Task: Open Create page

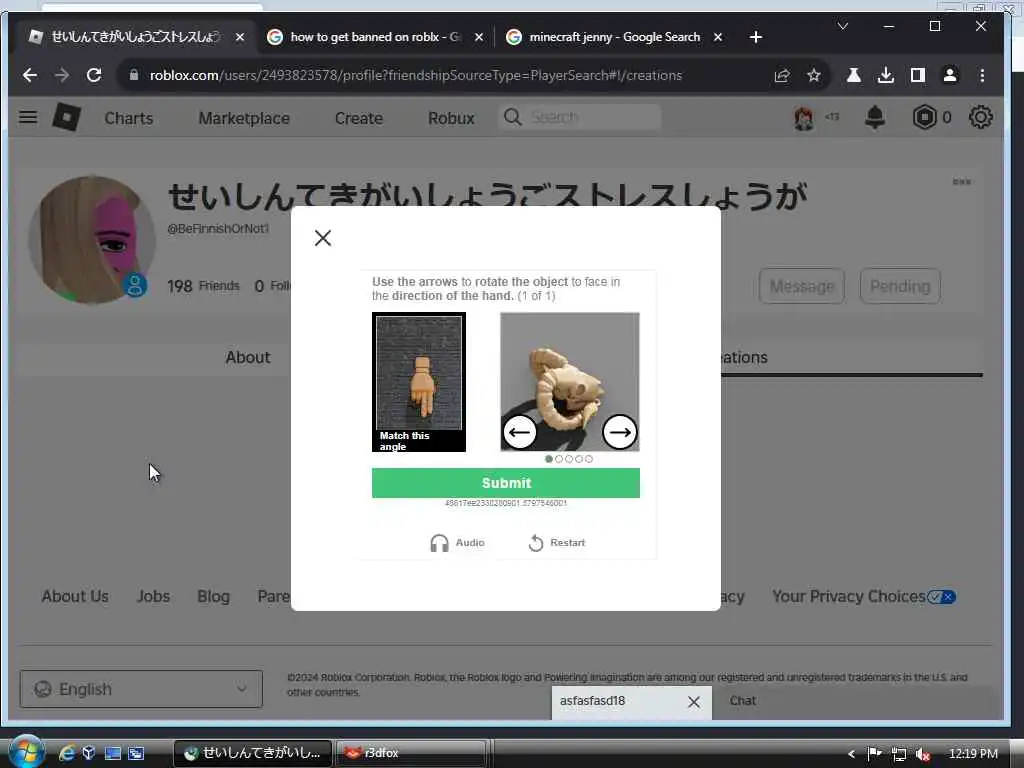Action: click(x=359, y=118)
